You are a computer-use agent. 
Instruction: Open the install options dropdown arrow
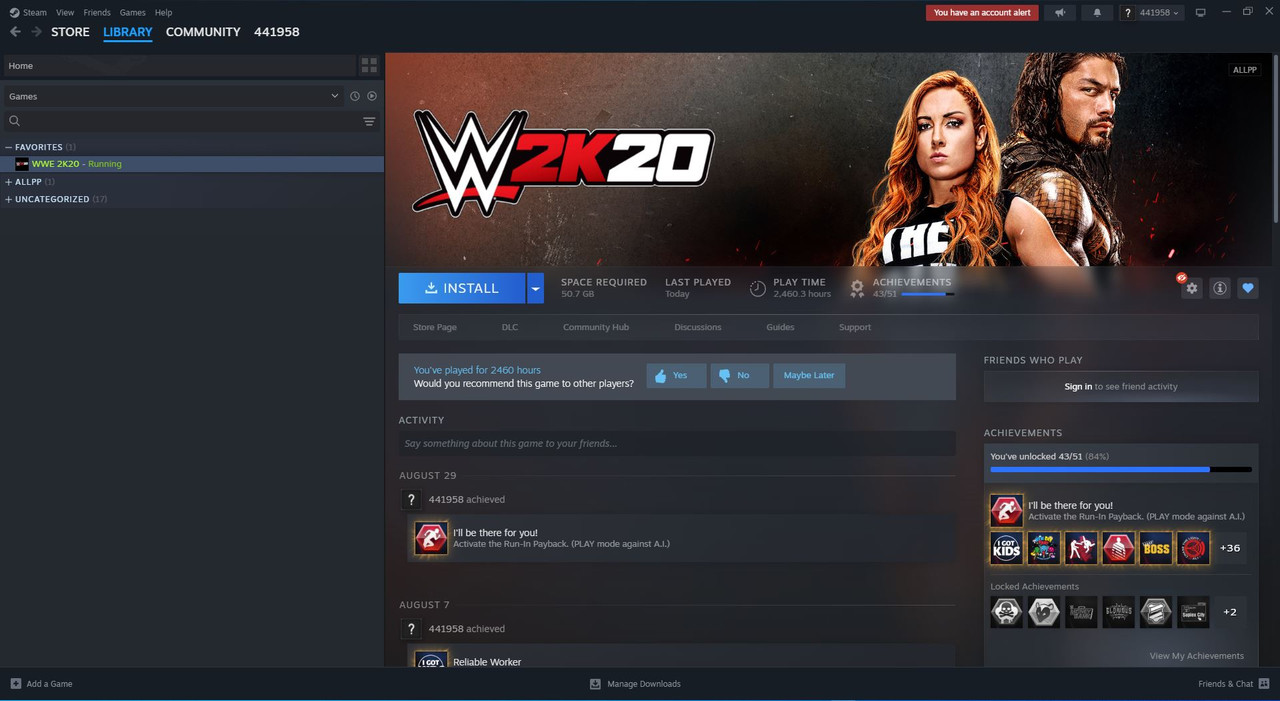[x=535, y=288]
